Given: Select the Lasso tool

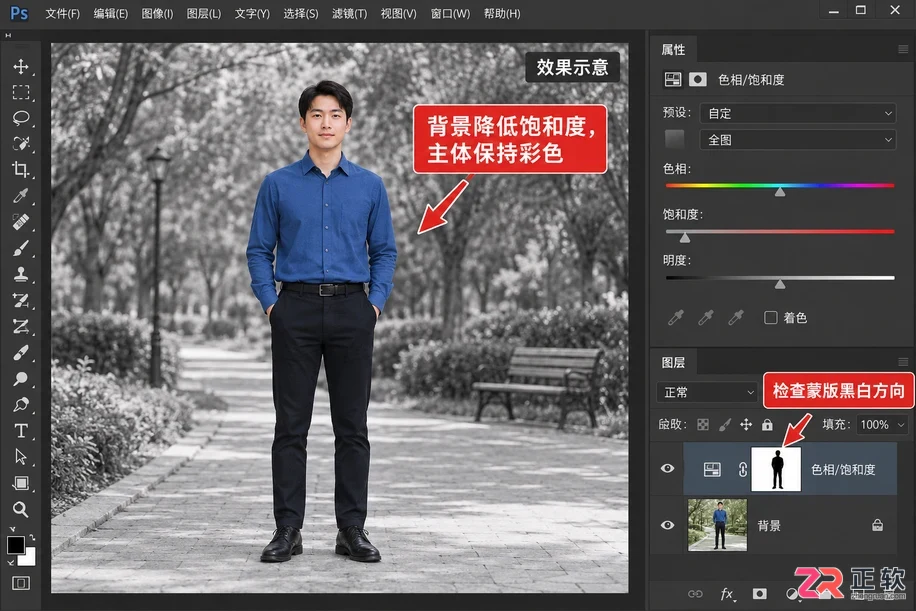Looking at the screenshot, I should click(x=21, y=117).
